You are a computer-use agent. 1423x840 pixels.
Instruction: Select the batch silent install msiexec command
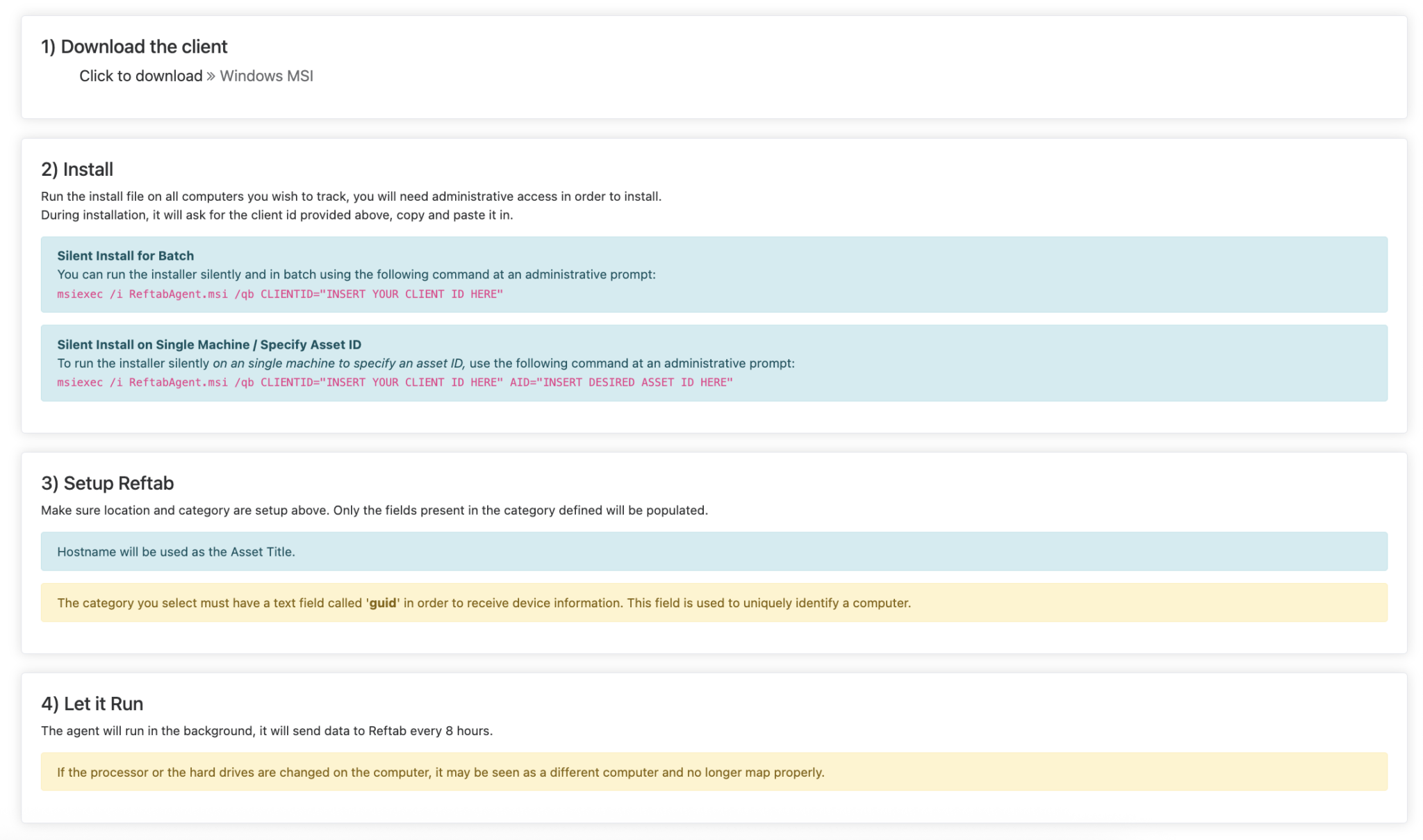tap(280, 294)
